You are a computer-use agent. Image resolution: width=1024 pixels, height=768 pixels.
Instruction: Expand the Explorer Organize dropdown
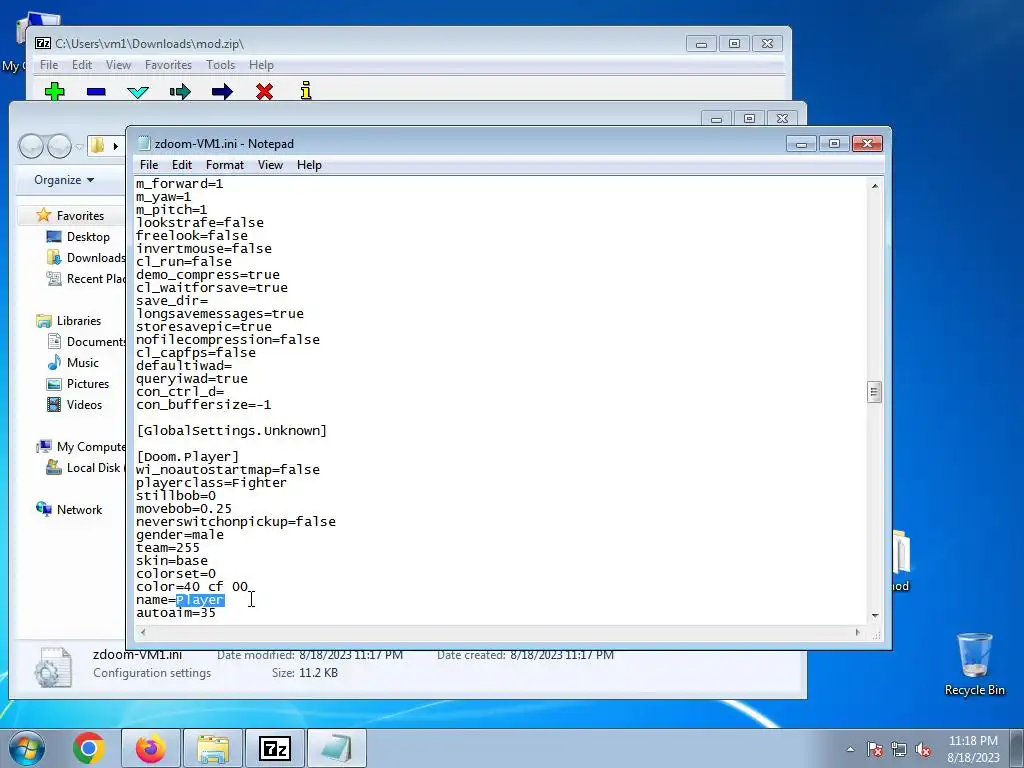click(64, 180)
